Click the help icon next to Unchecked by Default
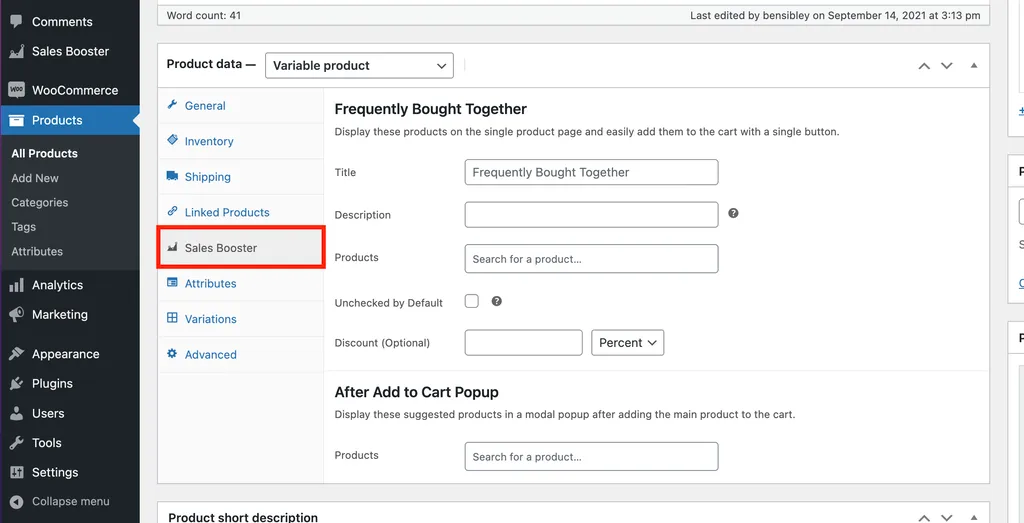 pos(496,301)
